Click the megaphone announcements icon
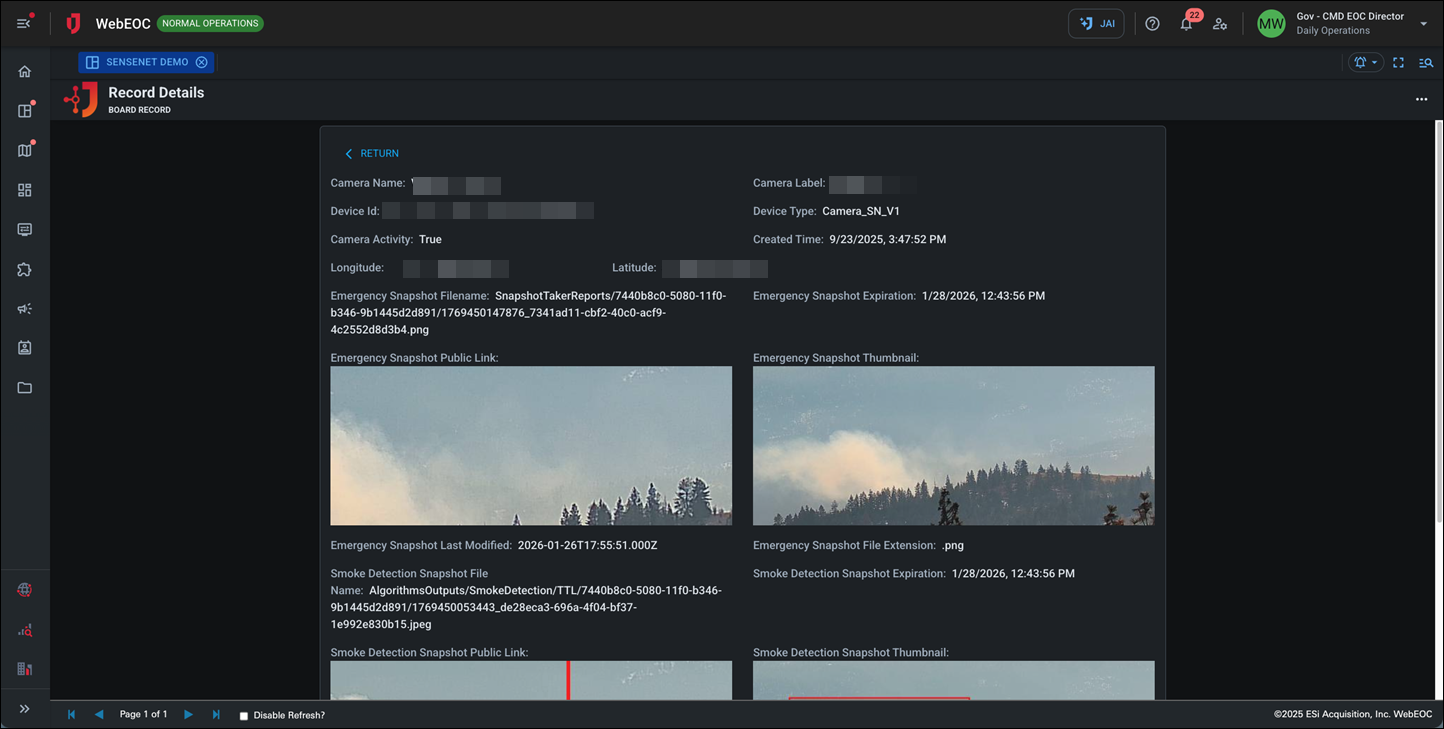 coord(25,308)
